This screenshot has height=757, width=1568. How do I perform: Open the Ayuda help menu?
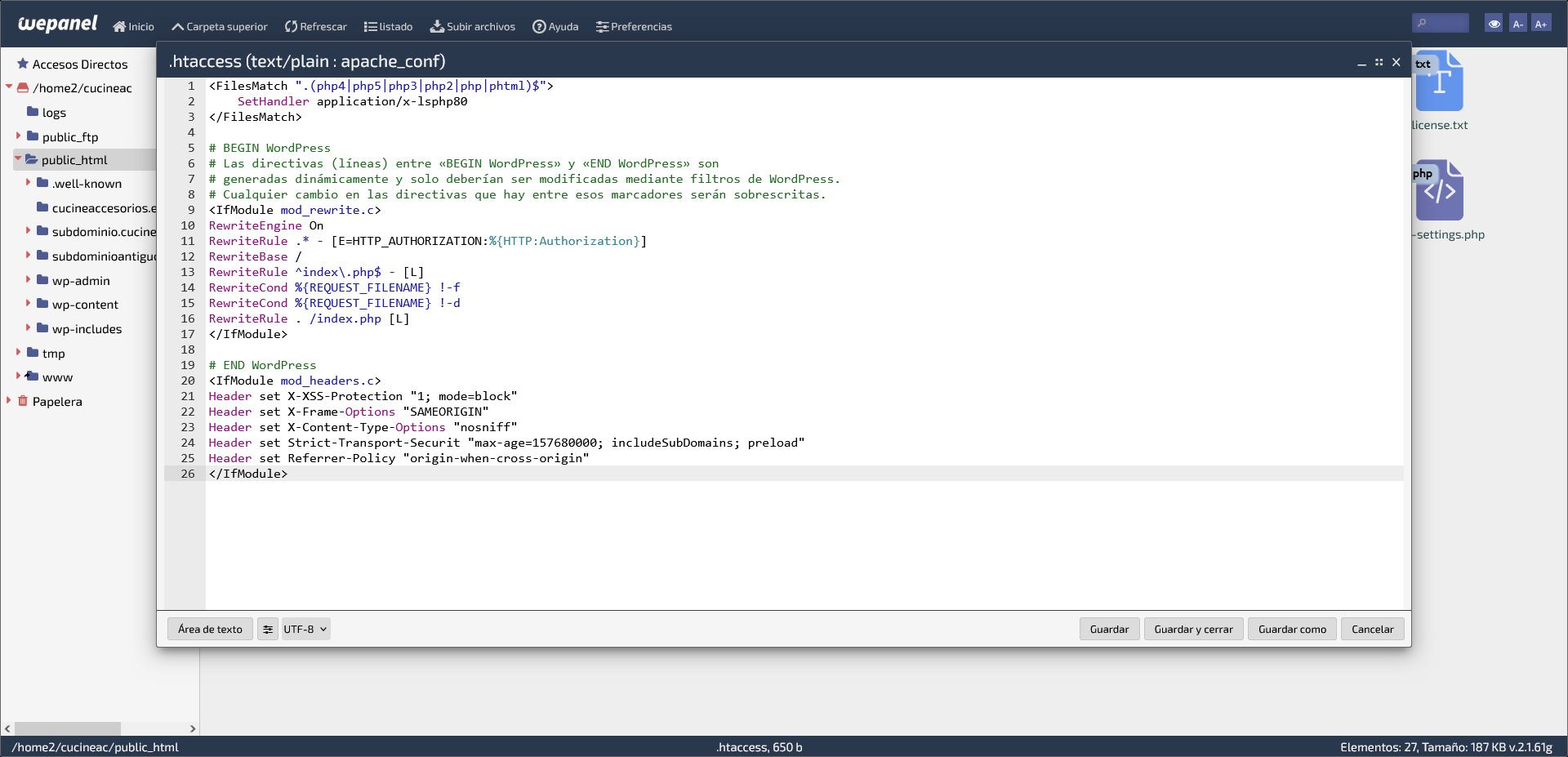555,26
